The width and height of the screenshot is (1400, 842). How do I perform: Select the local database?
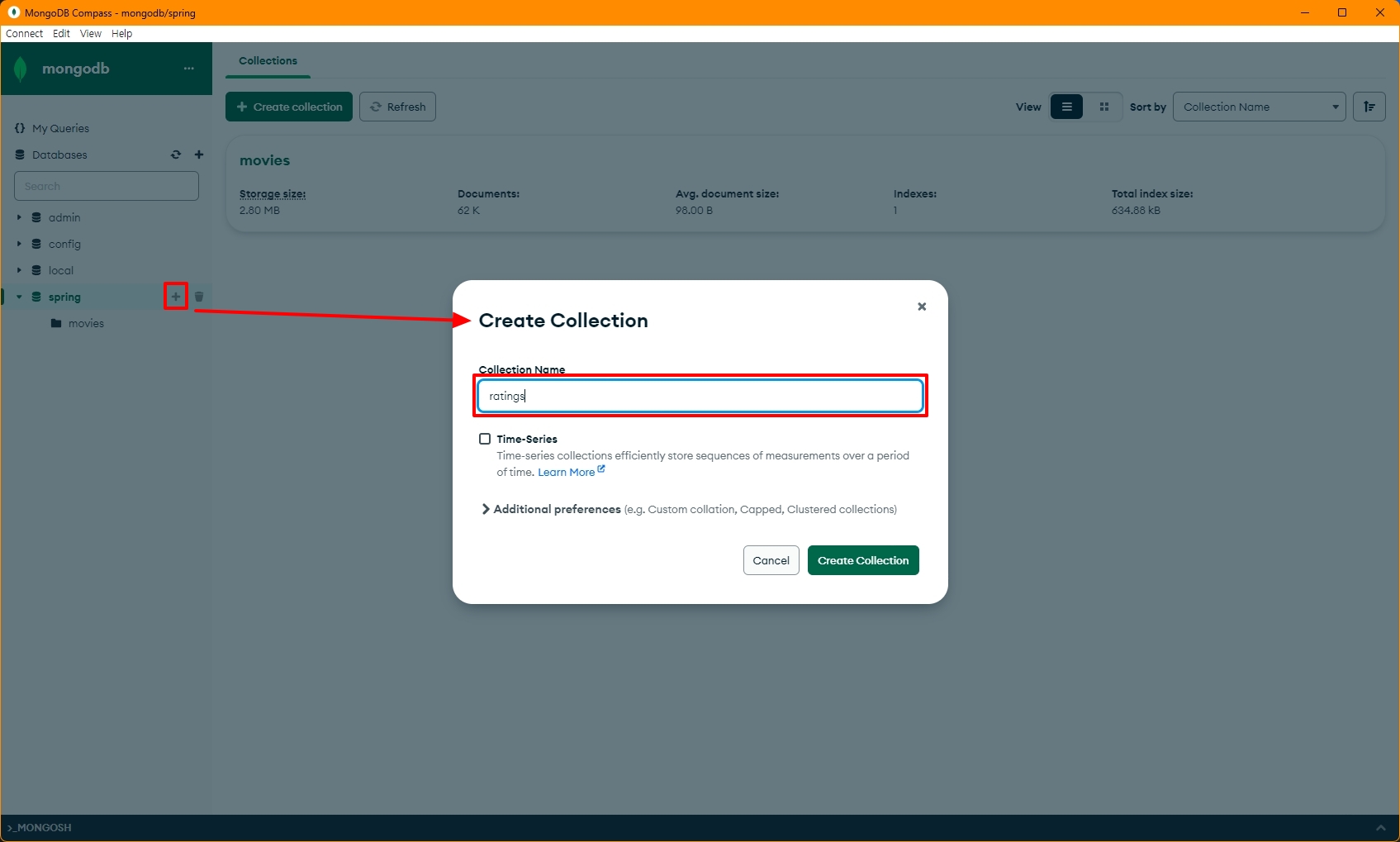click(x=61, y=270)
